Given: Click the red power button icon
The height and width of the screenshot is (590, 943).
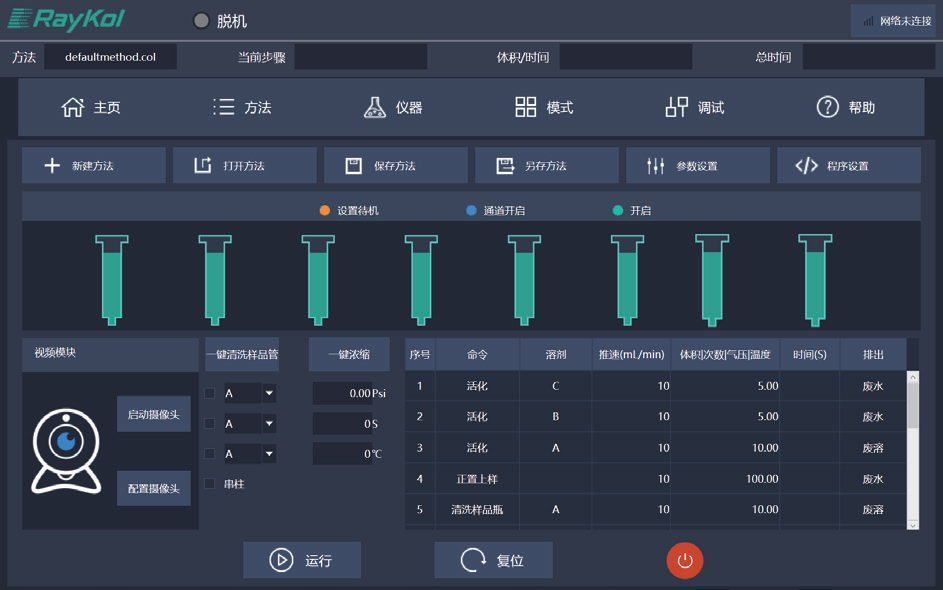Looking at the screenshot, I should tap(685, 560).
